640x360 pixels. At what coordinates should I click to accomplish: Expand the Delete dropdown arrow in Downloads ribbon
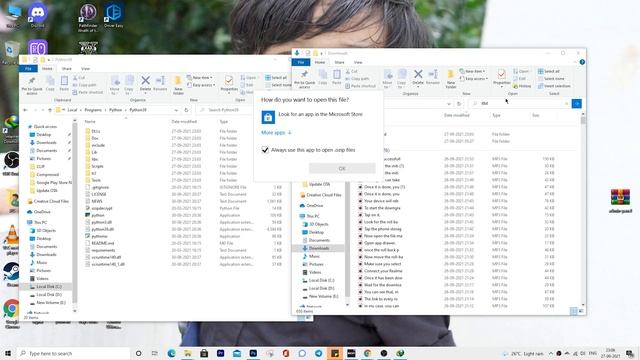(x=418, y=87)
